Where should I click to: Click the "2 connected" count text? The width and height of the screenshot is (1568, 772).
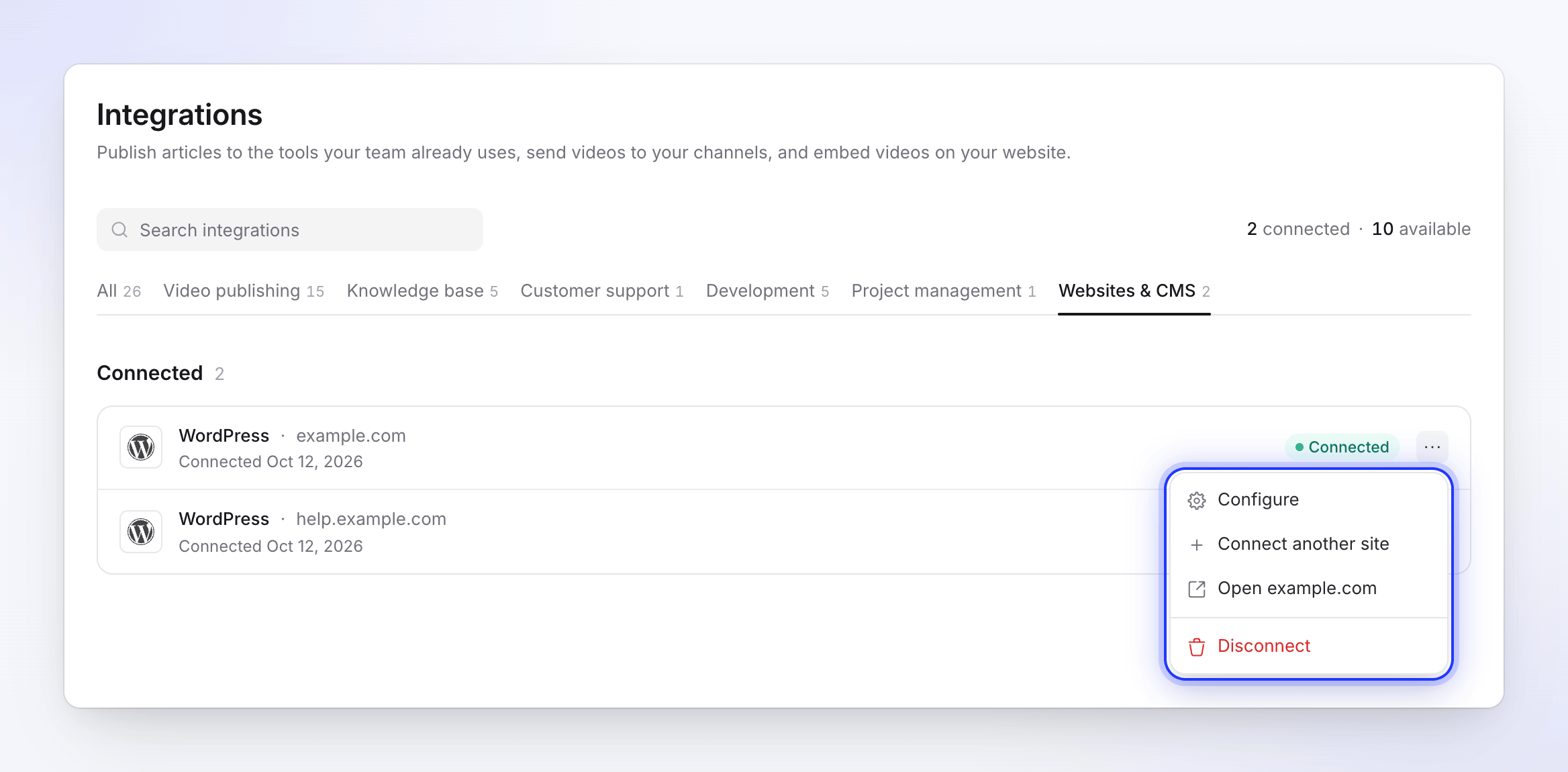click(1298, 229)
